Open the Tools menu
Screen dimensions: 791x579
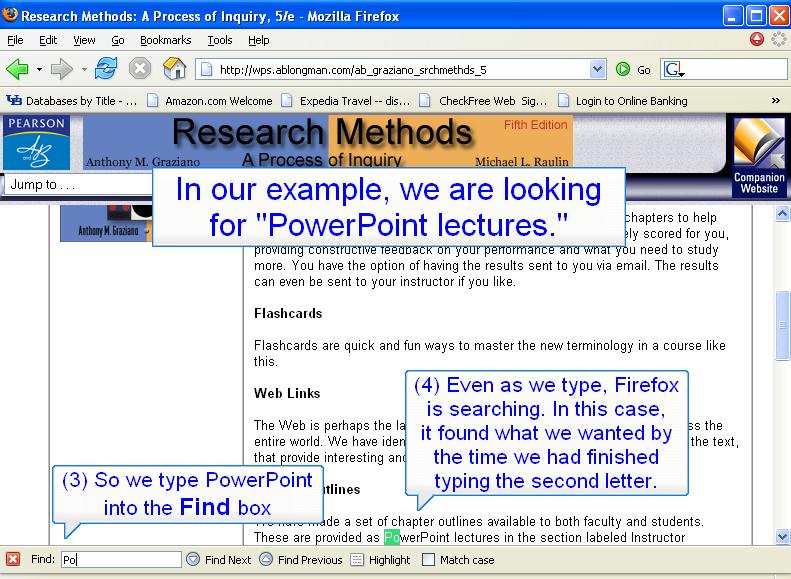pyautogui.click(x=220, y=40)
